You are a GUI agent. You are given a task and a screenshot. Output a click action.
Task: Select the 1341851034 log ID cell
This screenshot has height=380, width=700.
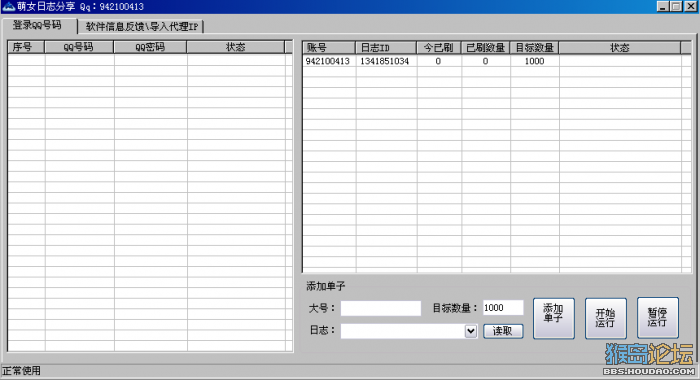386,61
